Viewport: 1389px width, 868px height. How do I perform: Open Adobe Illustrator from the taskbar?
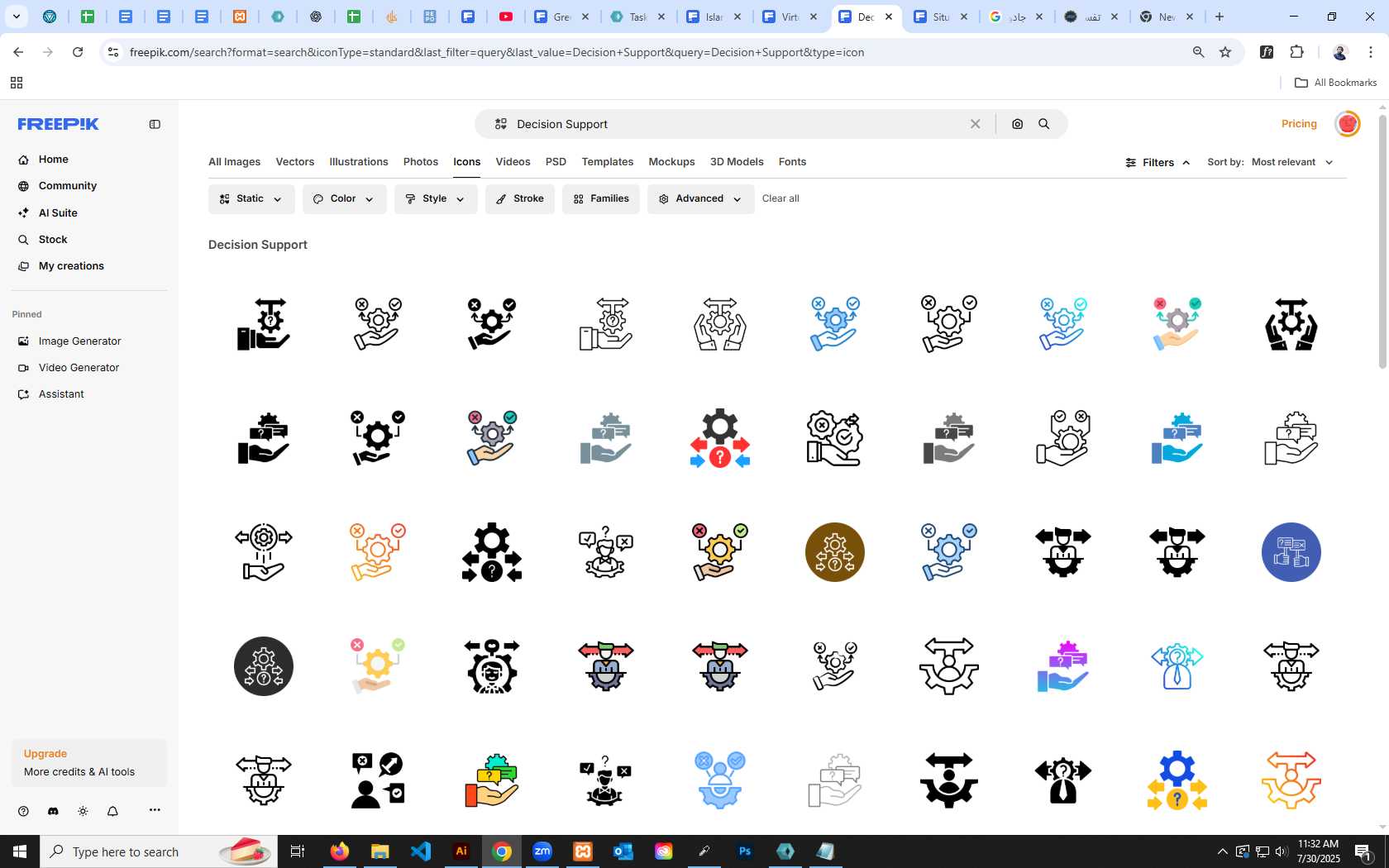pos(461,851)
